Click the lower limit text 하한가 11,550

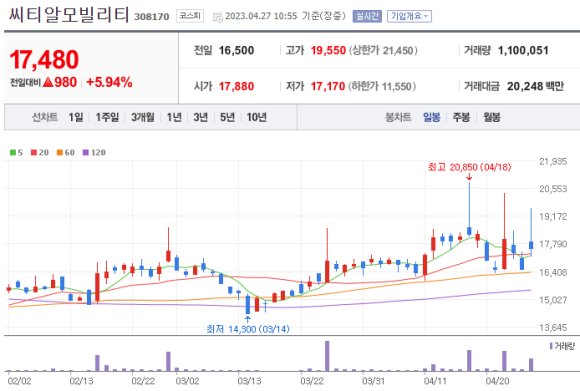tap(382, 86)
